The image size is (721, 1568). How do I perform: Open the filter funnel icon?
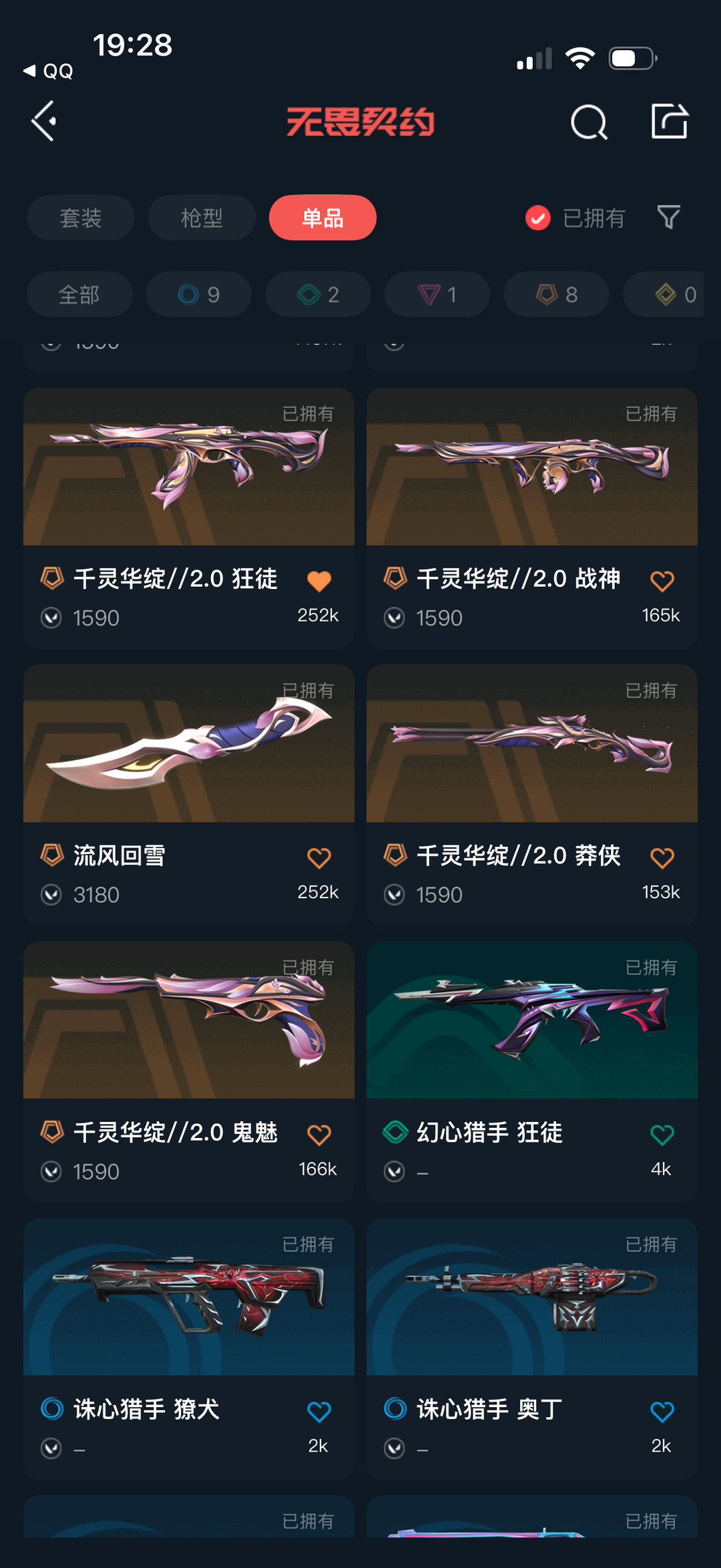point(668,217)
